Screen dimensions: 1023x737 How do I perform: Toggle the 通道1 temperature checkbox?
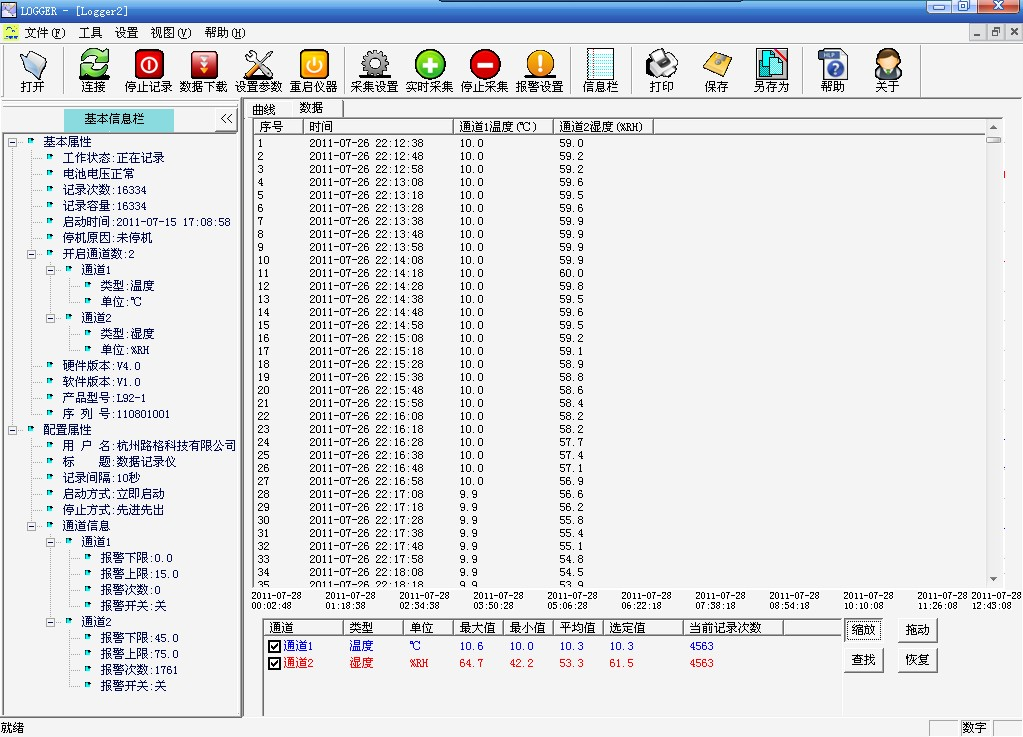[275, 646]
